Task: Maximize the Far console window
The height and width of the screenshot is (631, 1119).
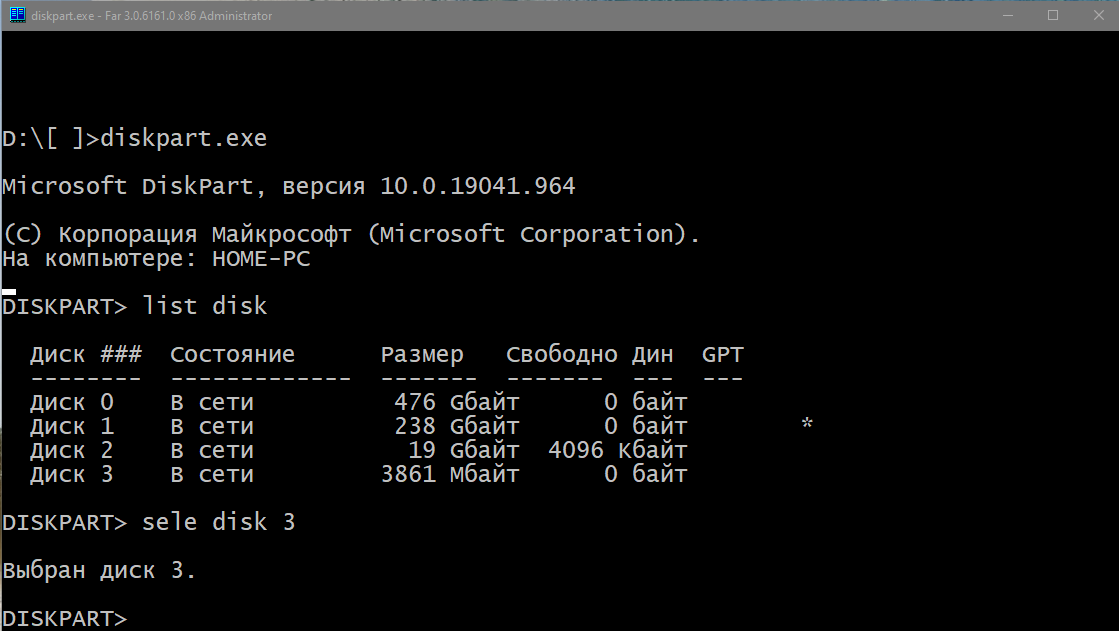Action: [1053, 15]
